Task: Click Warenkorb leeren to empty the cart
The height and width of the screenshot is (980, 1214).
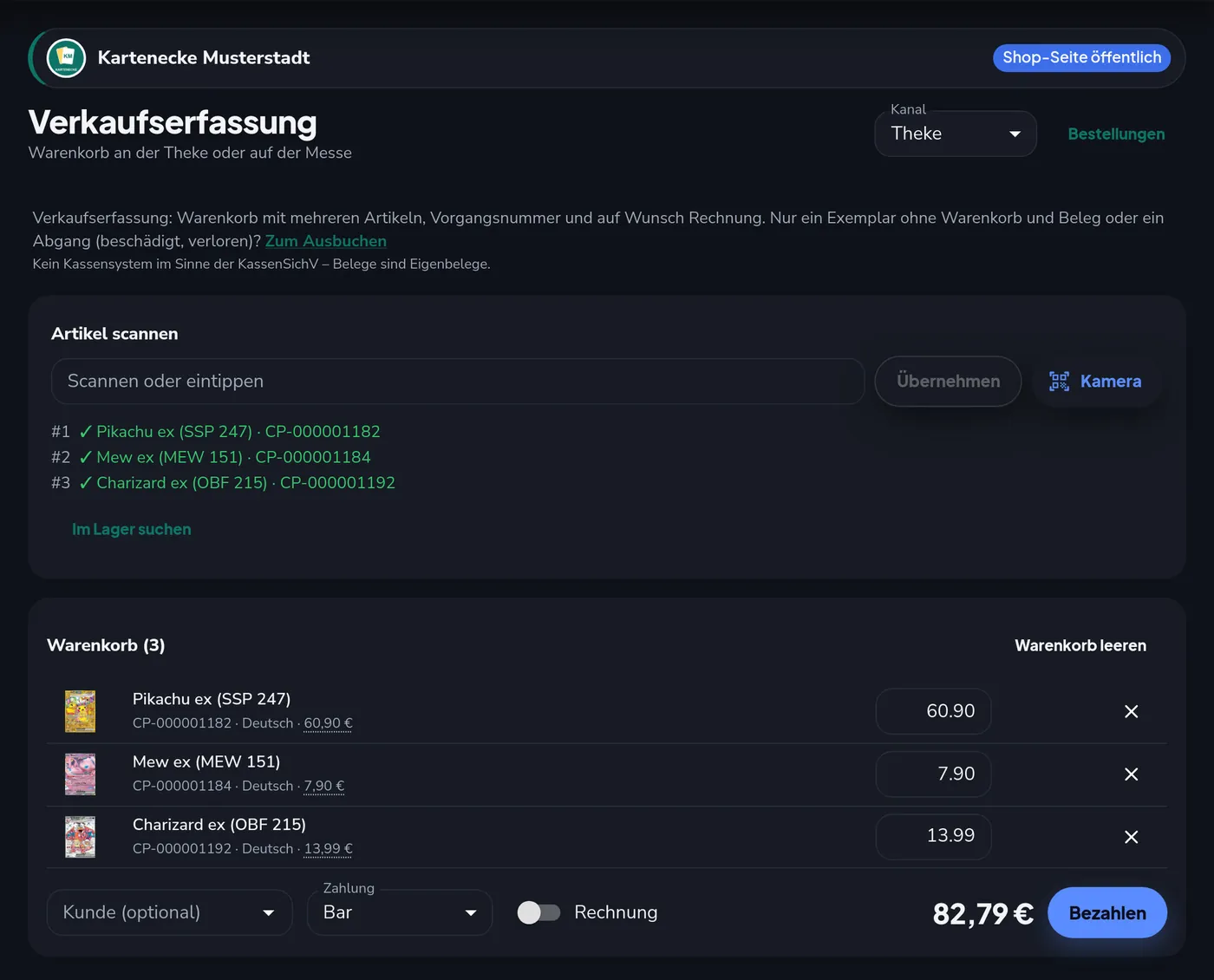Action: pyautogui.click(x=1080, y=645)
